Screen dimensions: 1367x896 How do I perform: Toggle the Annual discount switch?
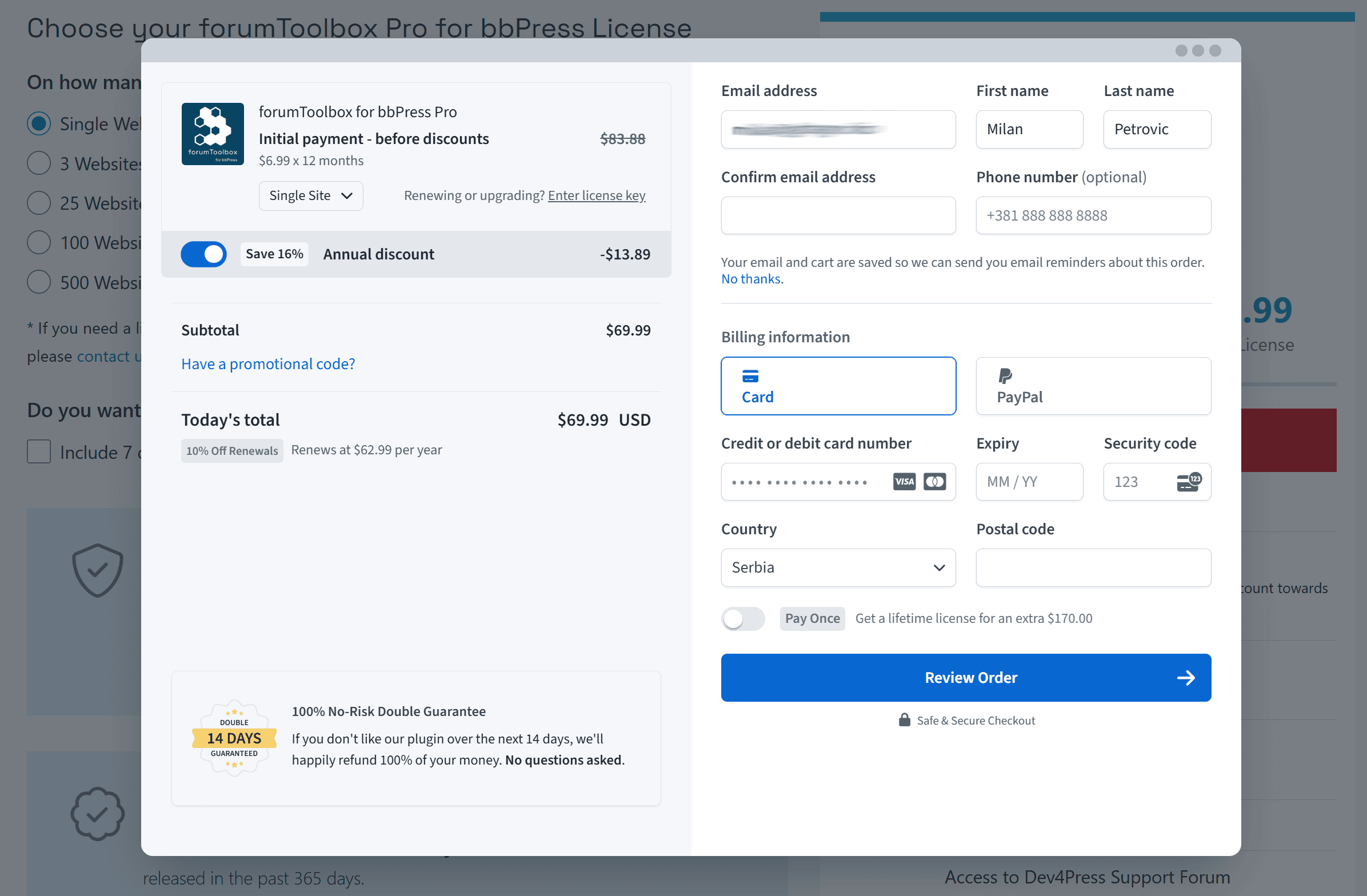(x=204, y=254)
